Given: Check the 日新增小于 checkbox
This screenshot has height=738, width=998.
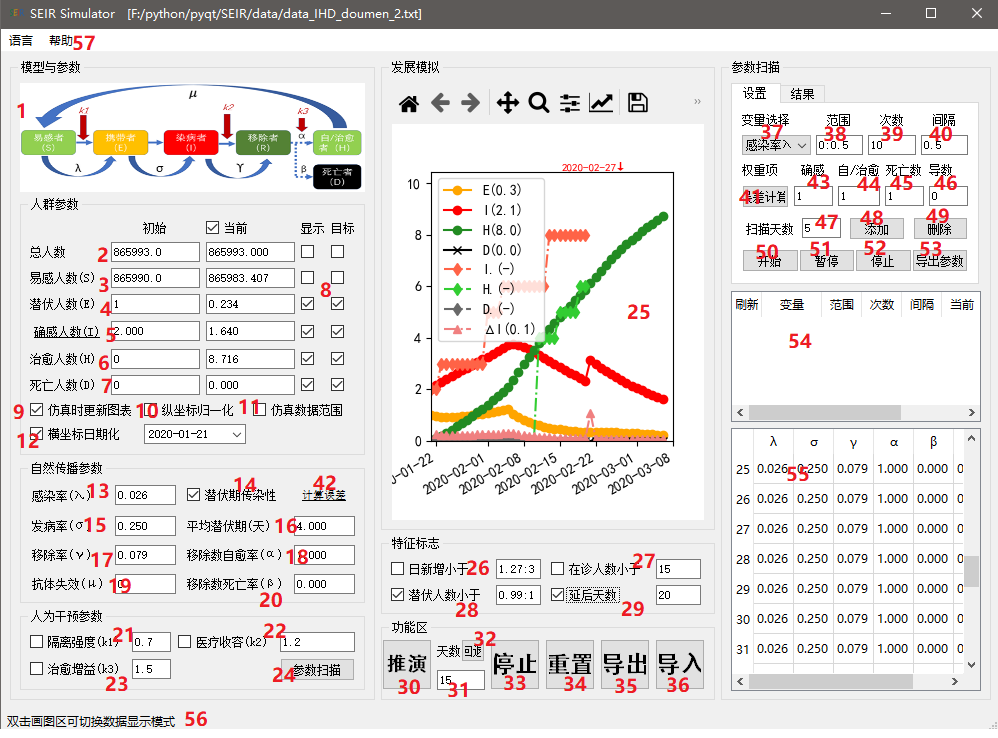Looking at the screenshot, I should coord(398,569).
